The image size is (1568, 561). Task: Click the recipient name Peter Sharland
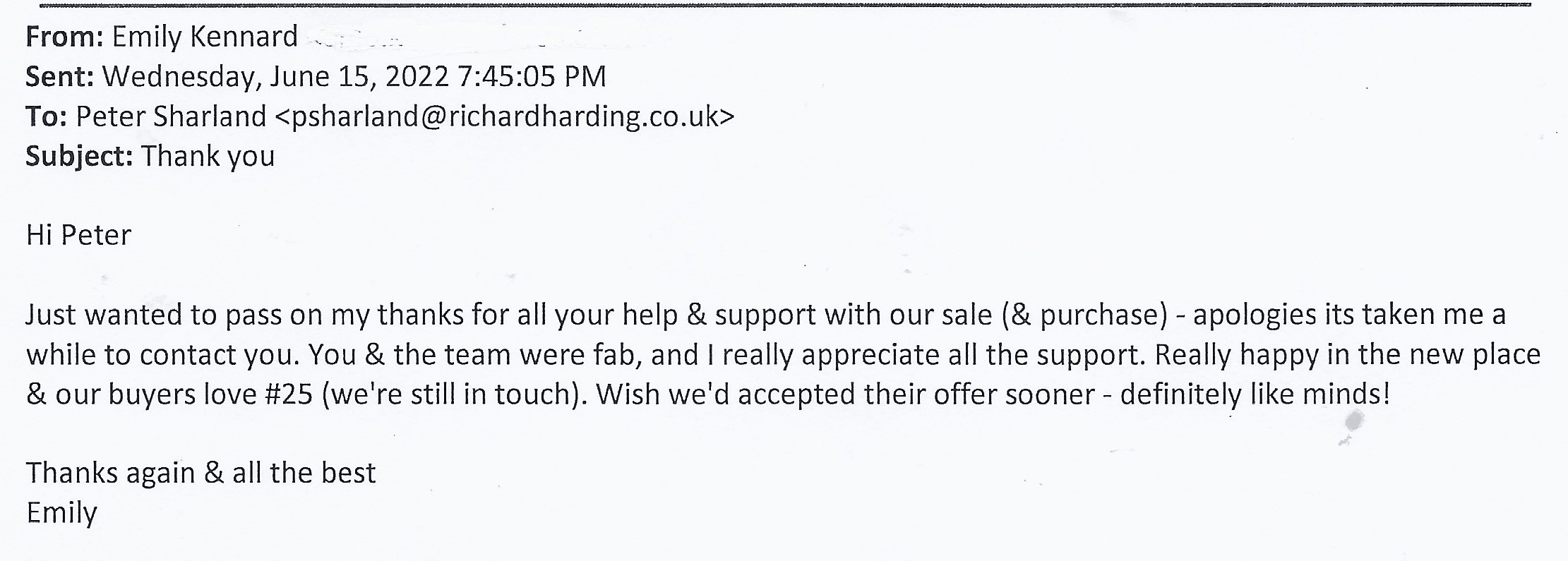click(x=171, y=117)
